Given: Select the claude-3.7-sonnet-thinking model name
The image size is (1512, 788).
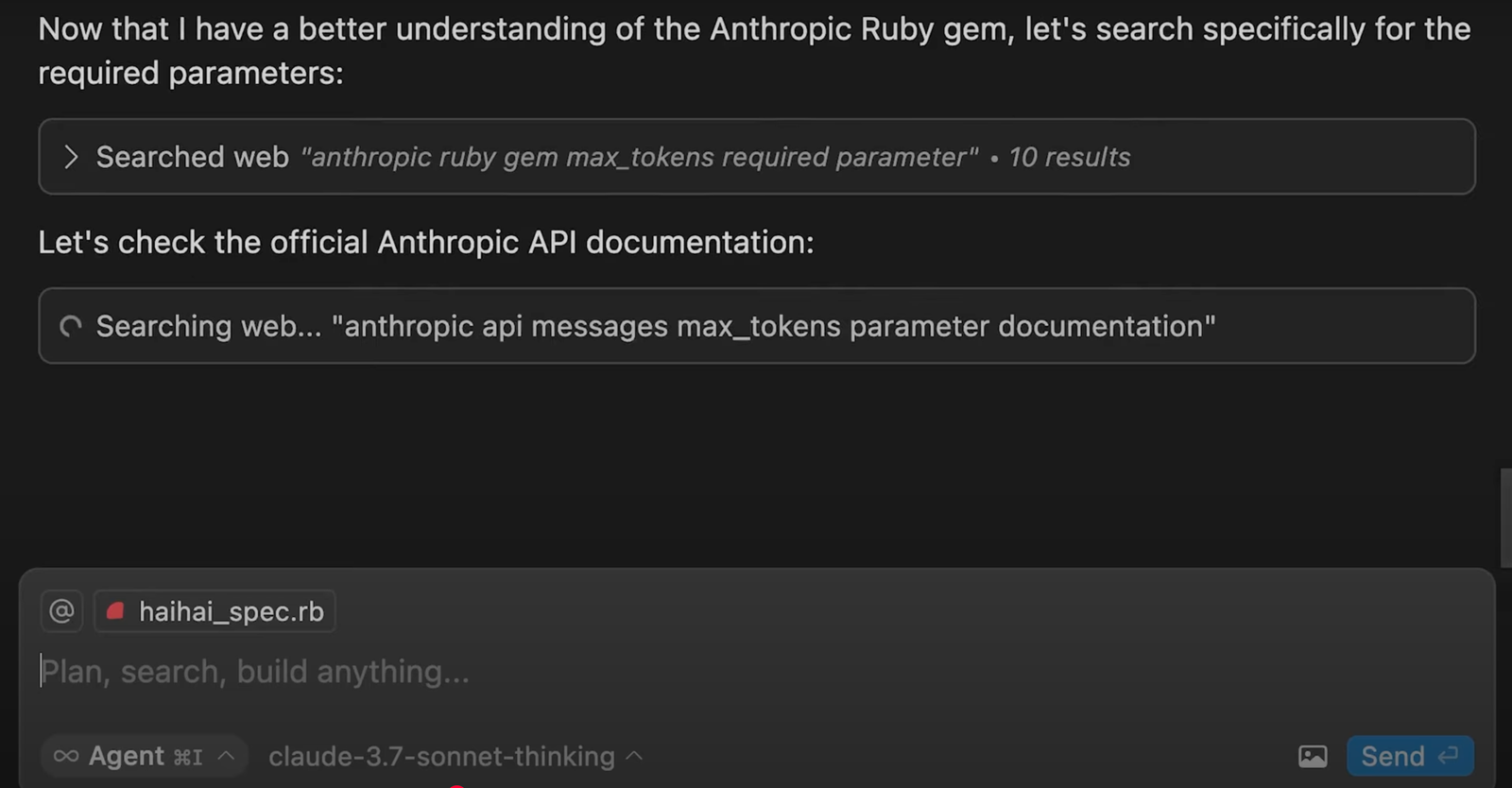Looking at the screenshot, I should coord(441,756).
